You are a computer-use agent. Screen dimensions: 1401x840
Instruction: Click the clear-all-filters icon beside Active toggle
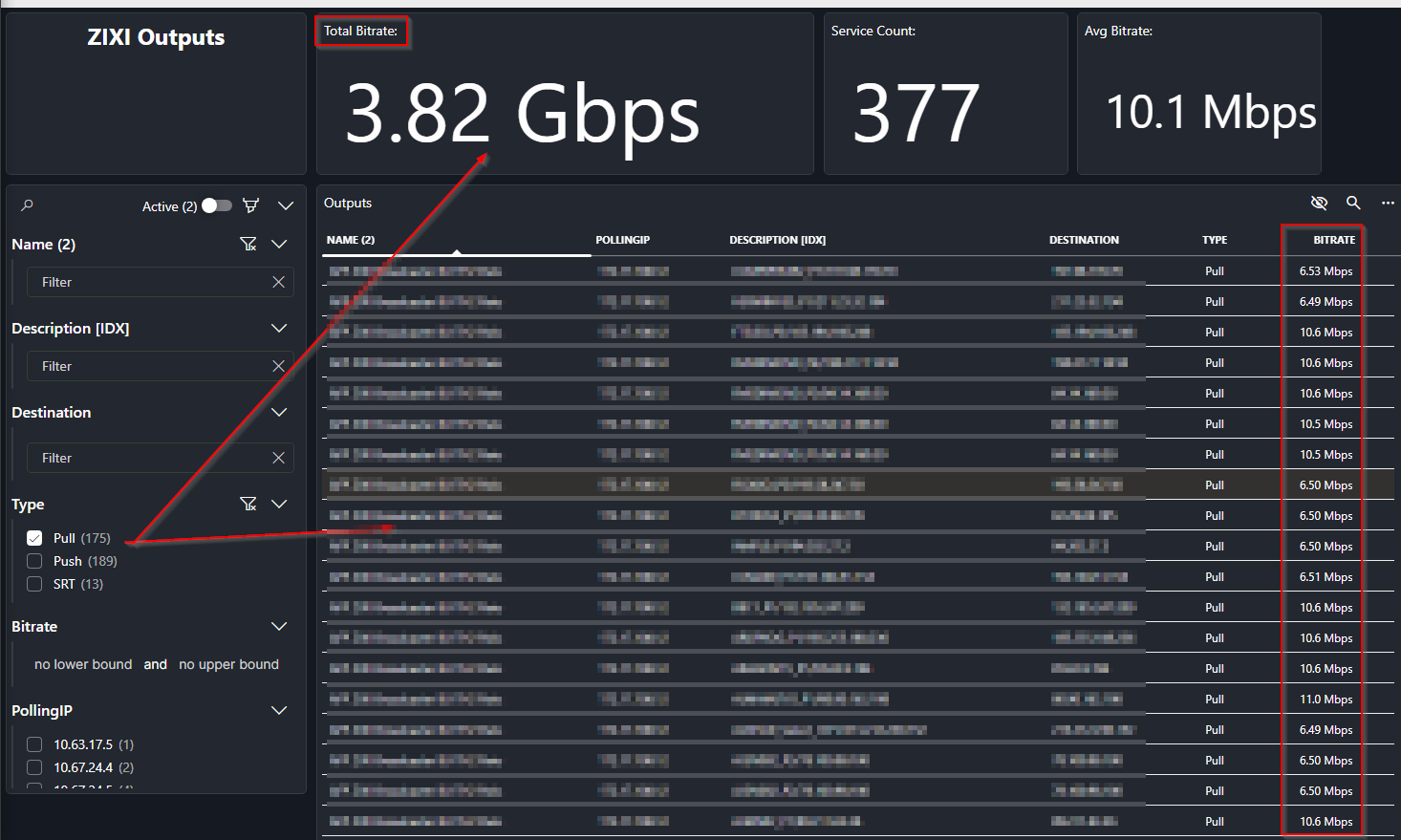pyautogui.click(x=250, y=205)
